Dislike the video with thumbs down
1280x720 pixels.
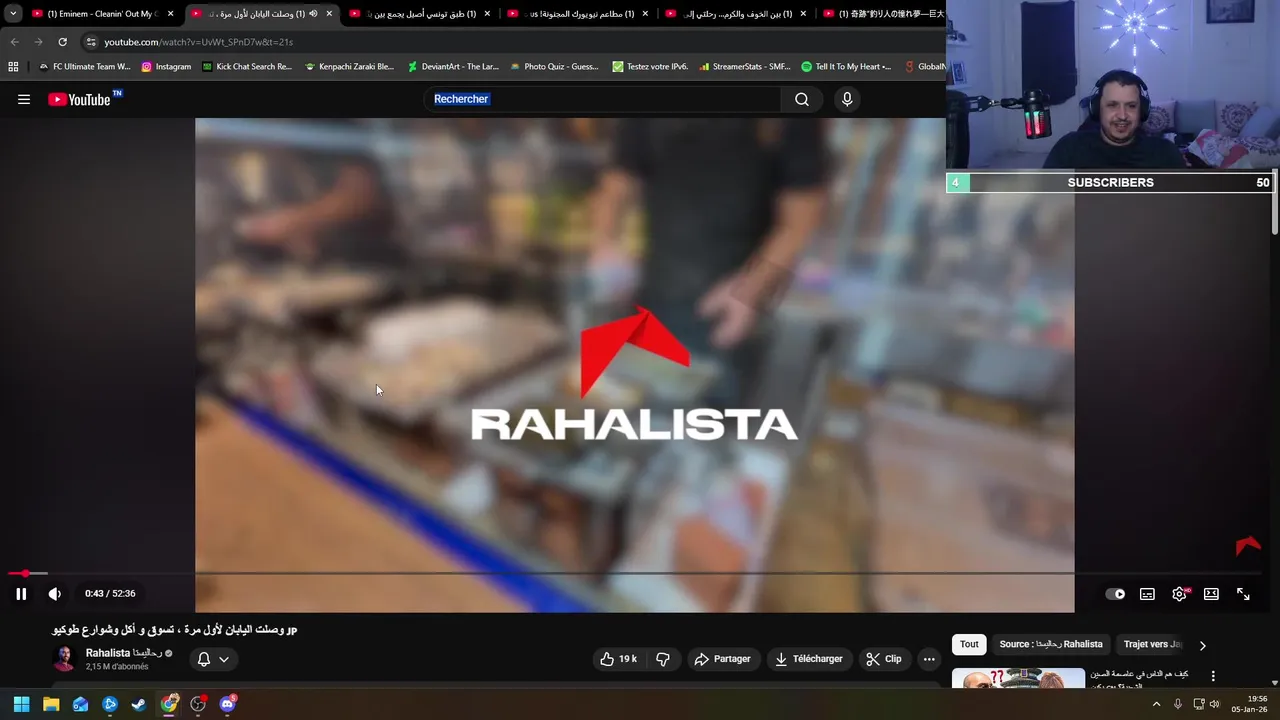coord(663,659)
